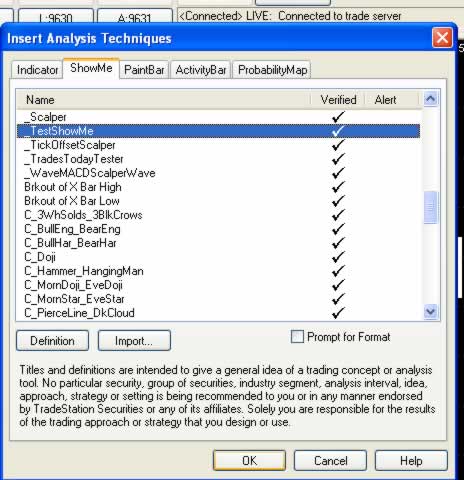Click the Verified checkmark for _Scalper

point(338,117)
